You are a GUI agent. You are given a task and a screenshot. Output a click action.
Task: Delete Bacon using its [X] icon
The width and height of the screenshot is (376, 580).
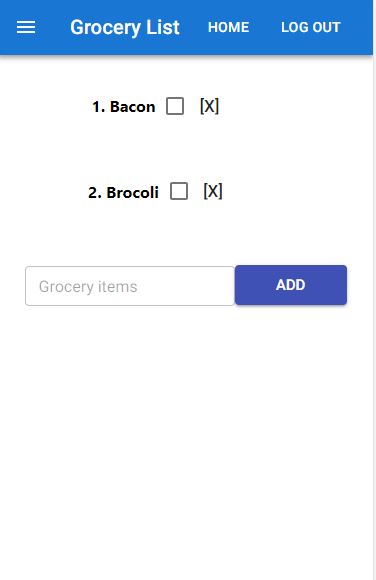209,106
